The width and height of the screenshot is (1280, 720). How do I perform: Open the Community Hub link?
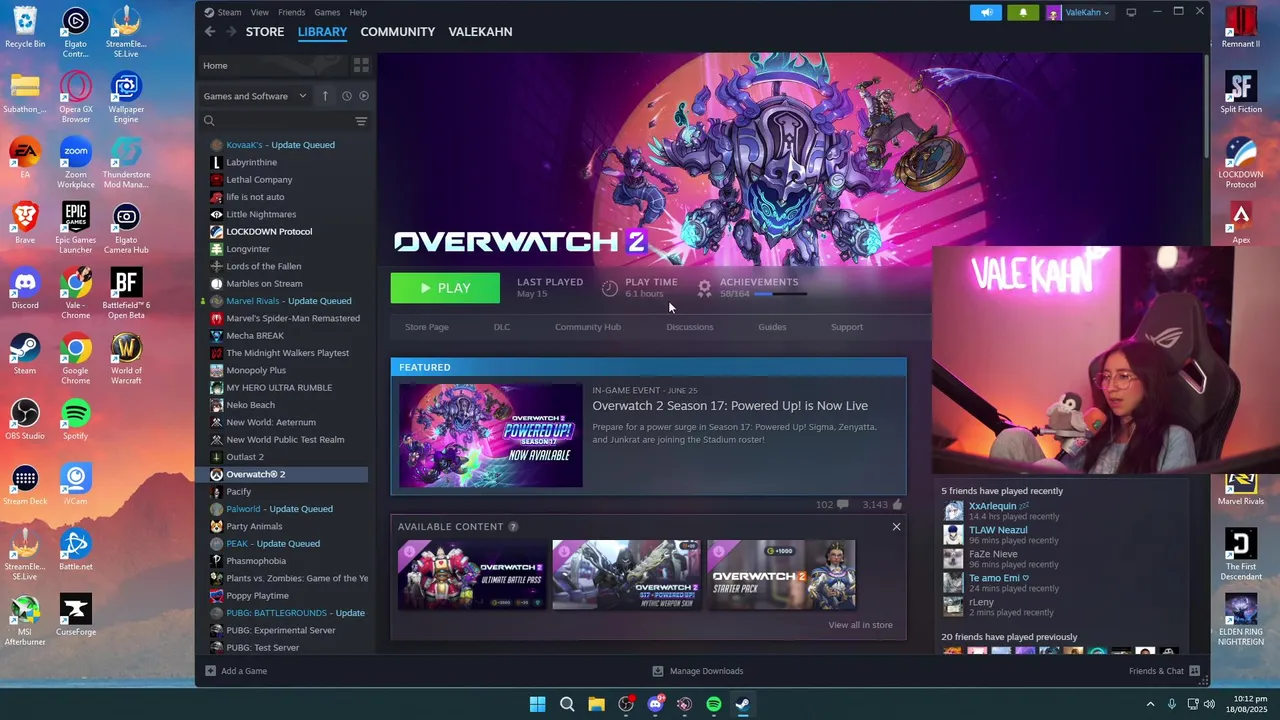[x=588, y=327]
